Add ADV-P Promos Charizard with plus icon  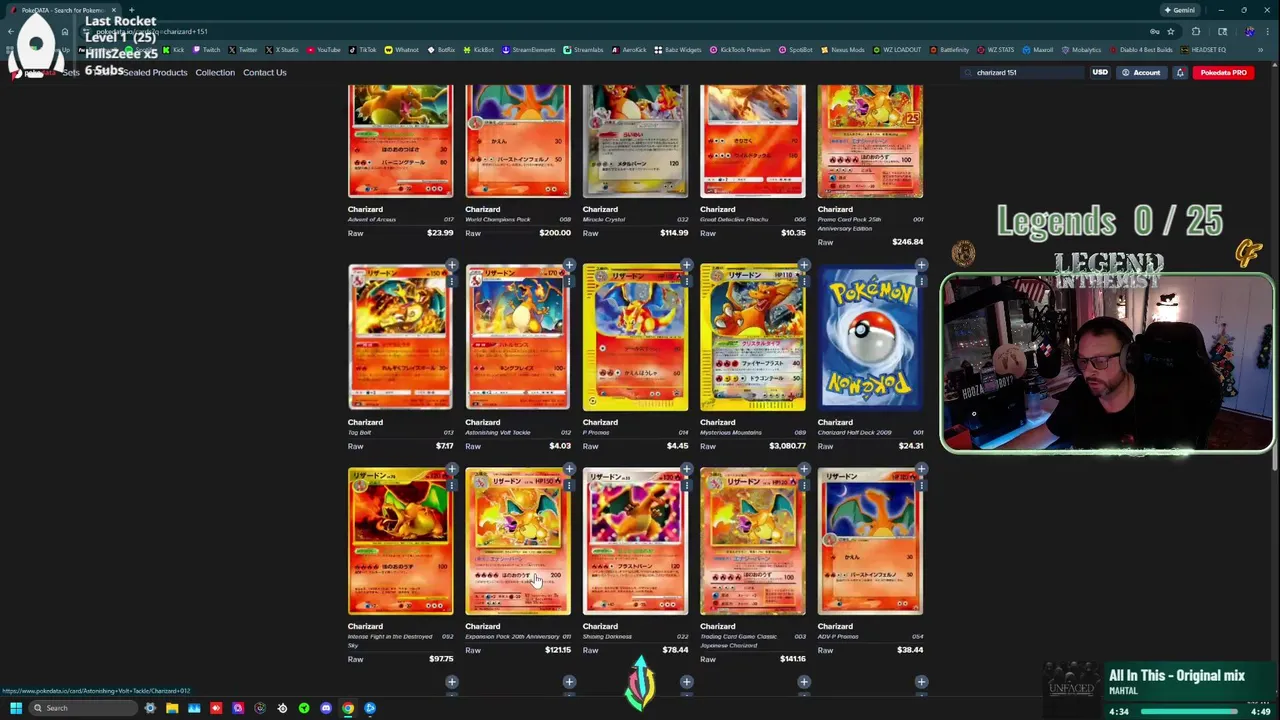coord(921,469)
